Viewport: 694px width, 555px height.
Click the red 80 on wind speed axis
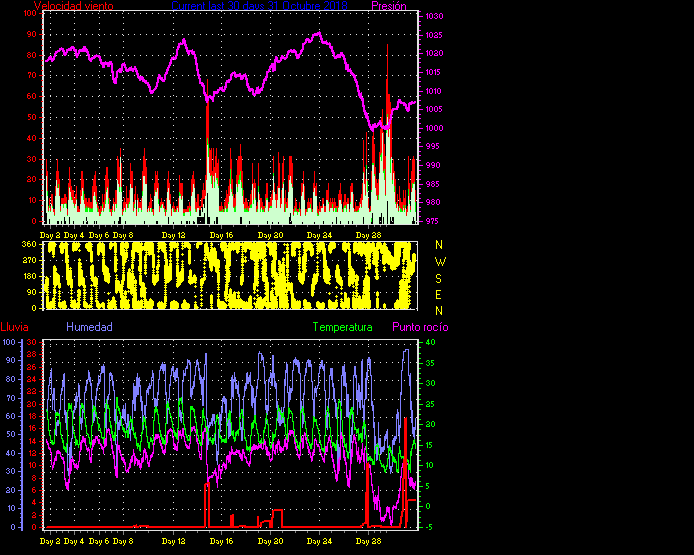click(32, 55)
